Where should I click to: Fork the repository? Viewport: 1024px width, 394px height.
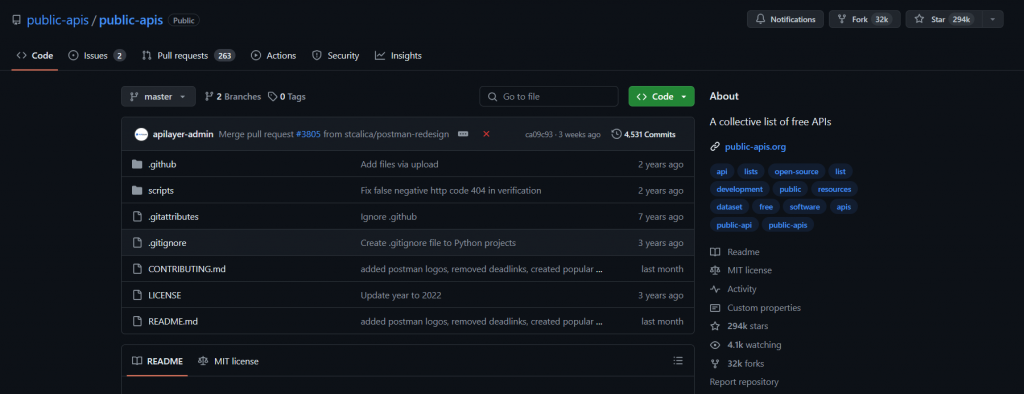point(865,19)
